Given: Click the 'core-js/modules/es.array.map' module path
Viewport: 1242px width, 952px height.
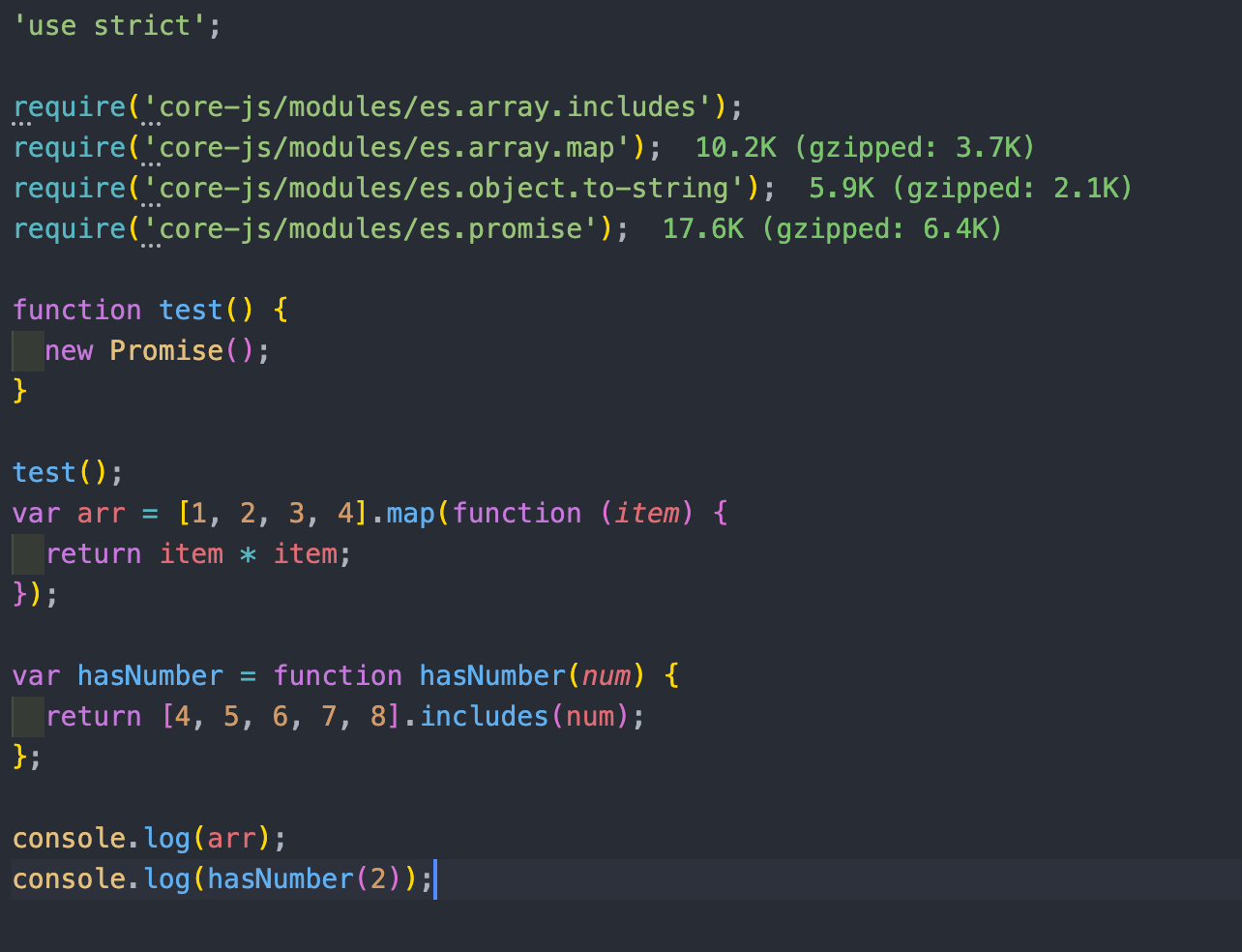Looking at the screenshot, I should pos(387,147).
